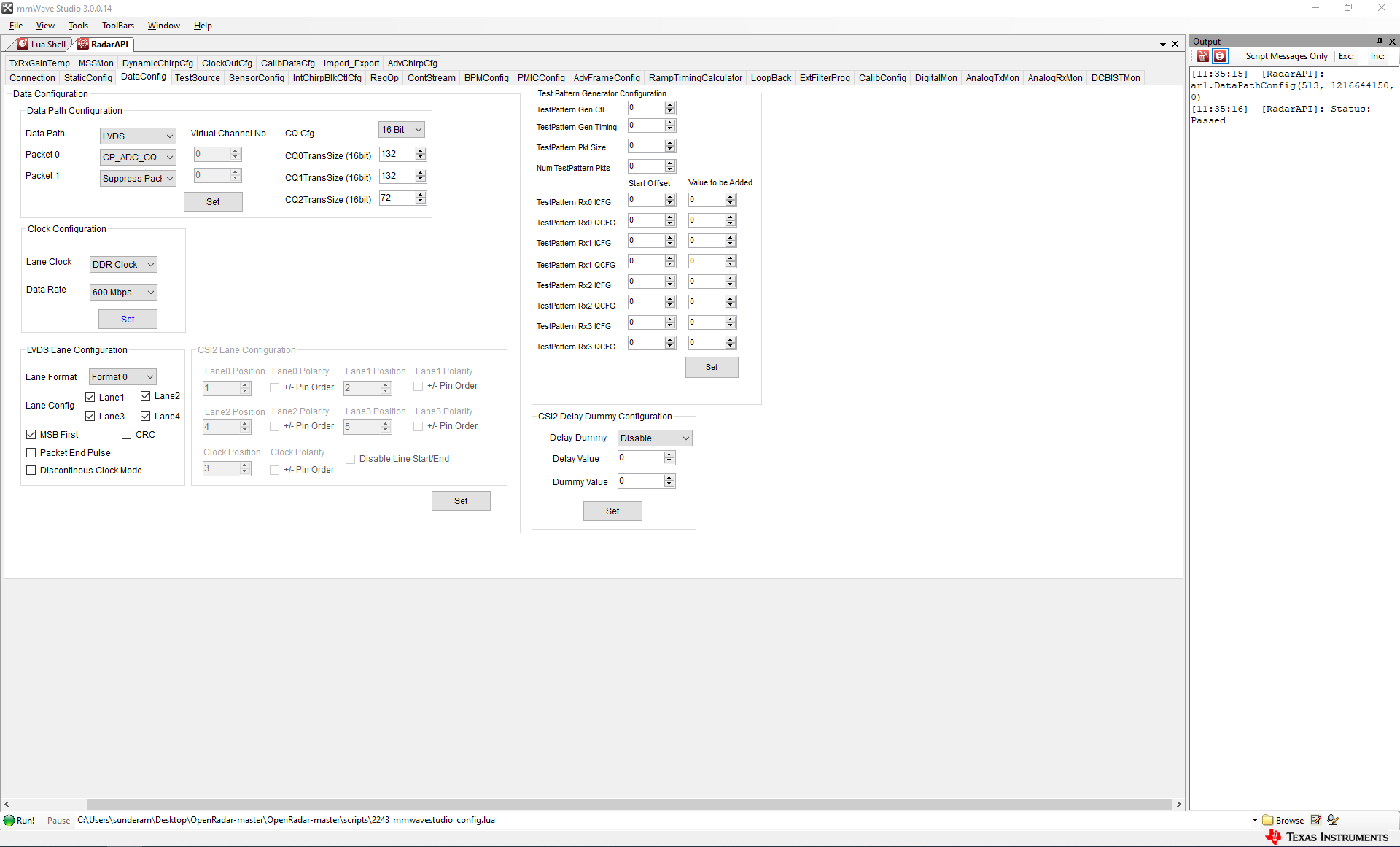Open the Data Path LVDS dropdown

tap(138, 136)
